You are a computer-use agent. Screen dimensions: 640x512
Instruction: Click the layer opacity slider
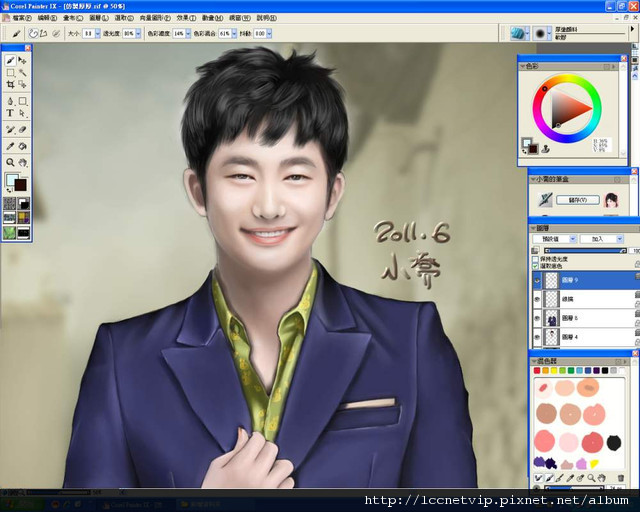(585, 251)
